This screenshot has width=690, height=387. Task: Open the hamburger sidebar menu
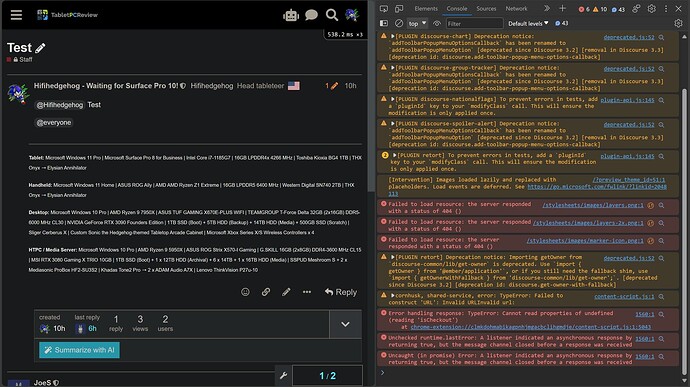16,15
